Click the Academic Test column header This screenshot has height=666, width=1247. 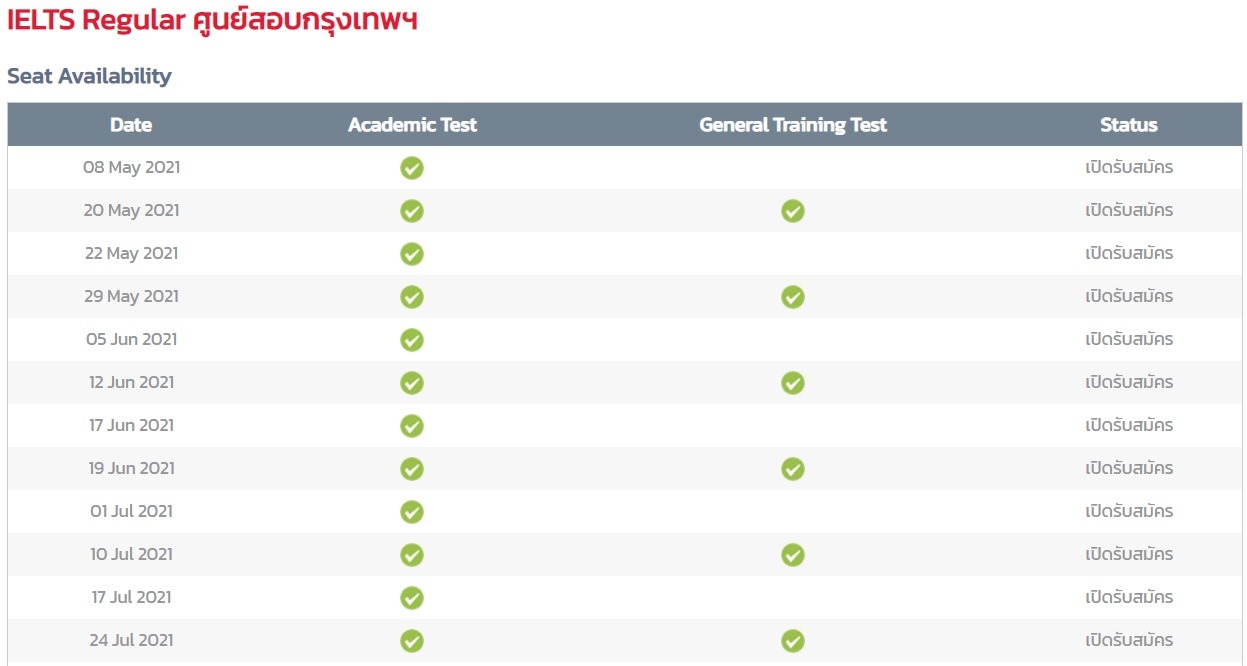(412, 125)
